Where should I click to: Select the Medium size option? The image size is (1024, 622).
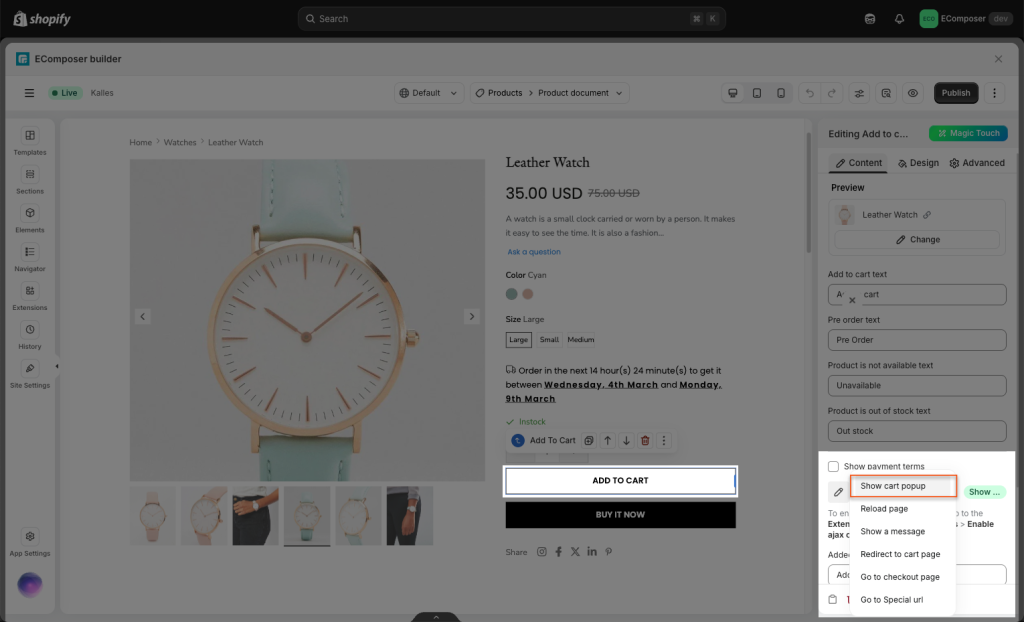(581, 340)
